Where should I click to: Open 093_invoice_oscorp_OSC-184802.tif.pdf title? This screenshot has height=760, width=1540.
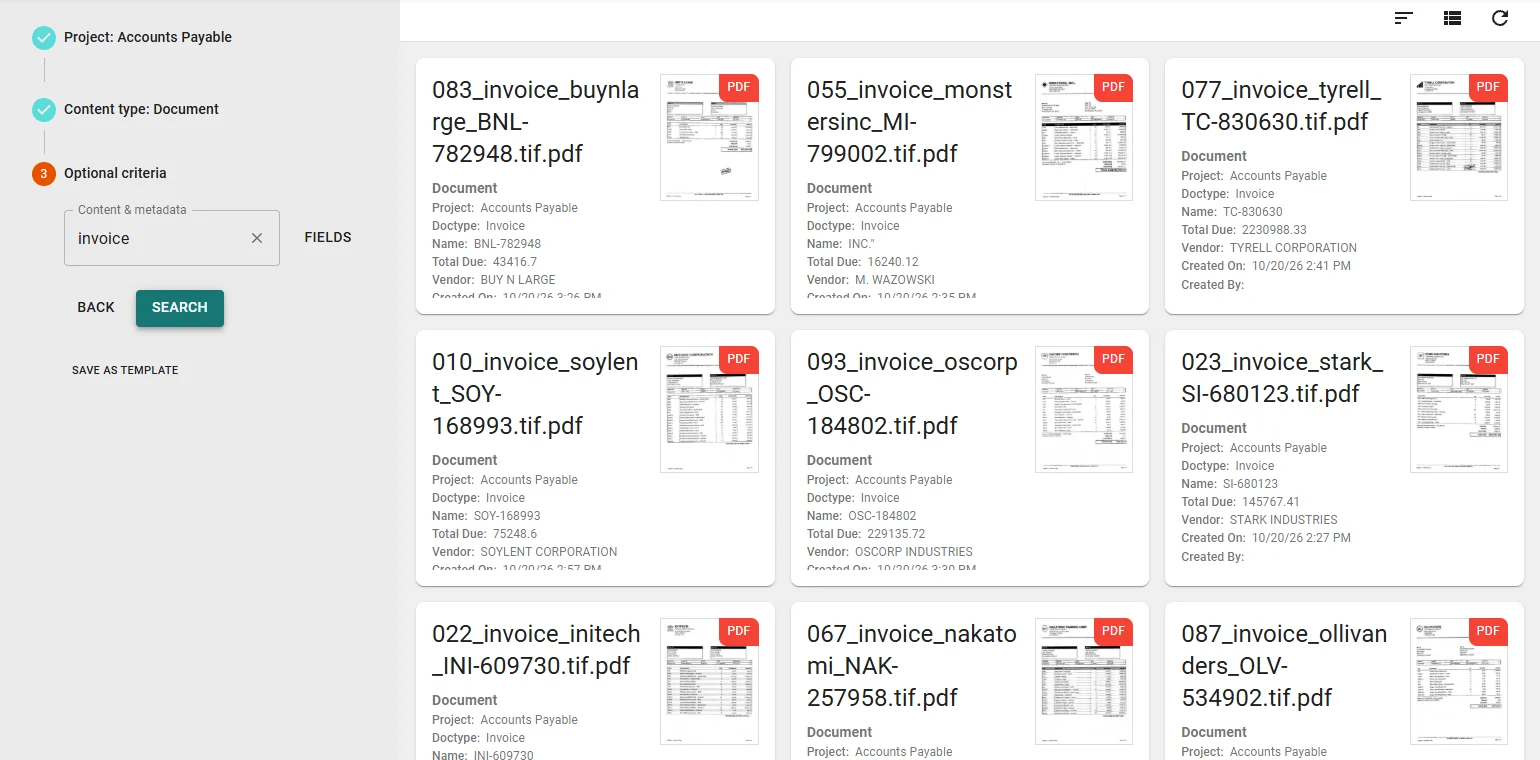[912, 394]
